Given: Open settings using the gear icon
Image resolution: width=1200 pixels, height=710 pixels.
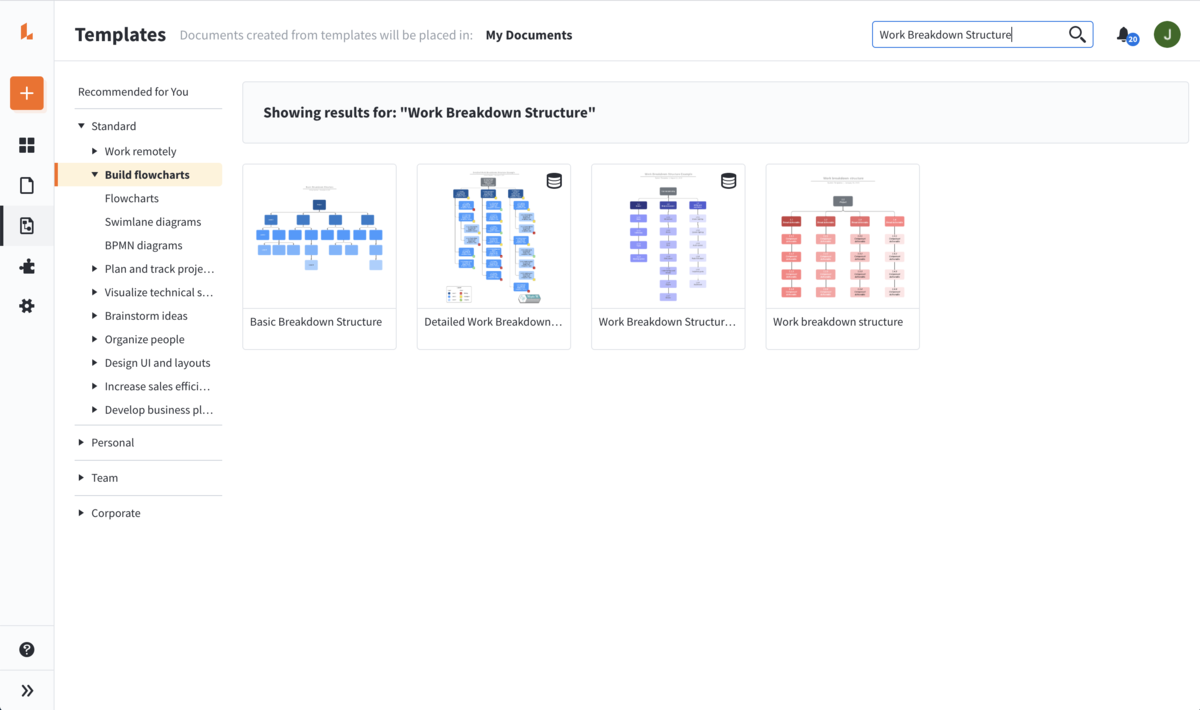Looking at the screenshot, I should 26,306.
